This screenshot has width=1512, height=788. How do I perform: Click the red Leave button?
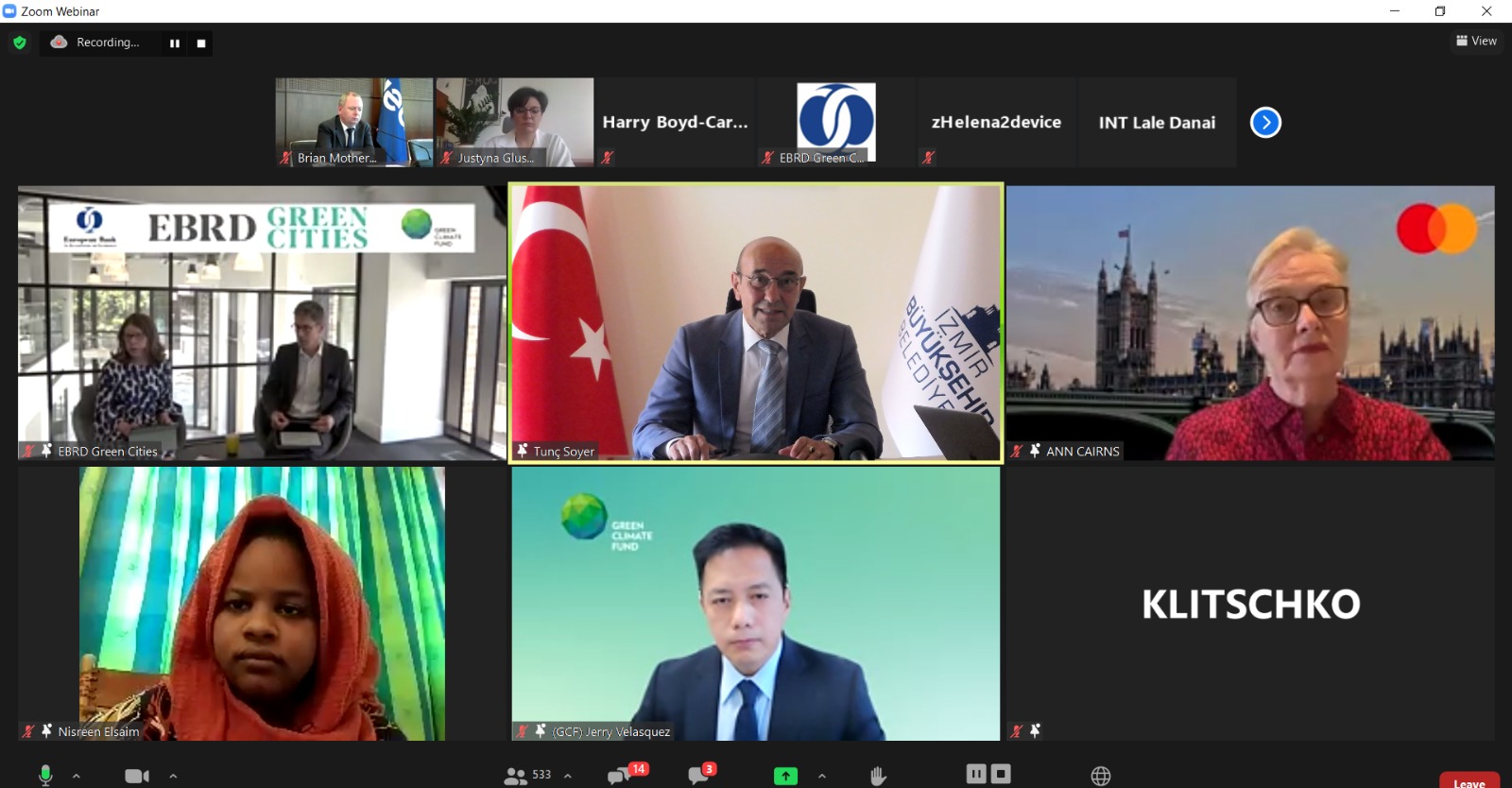coord(1469,781)
